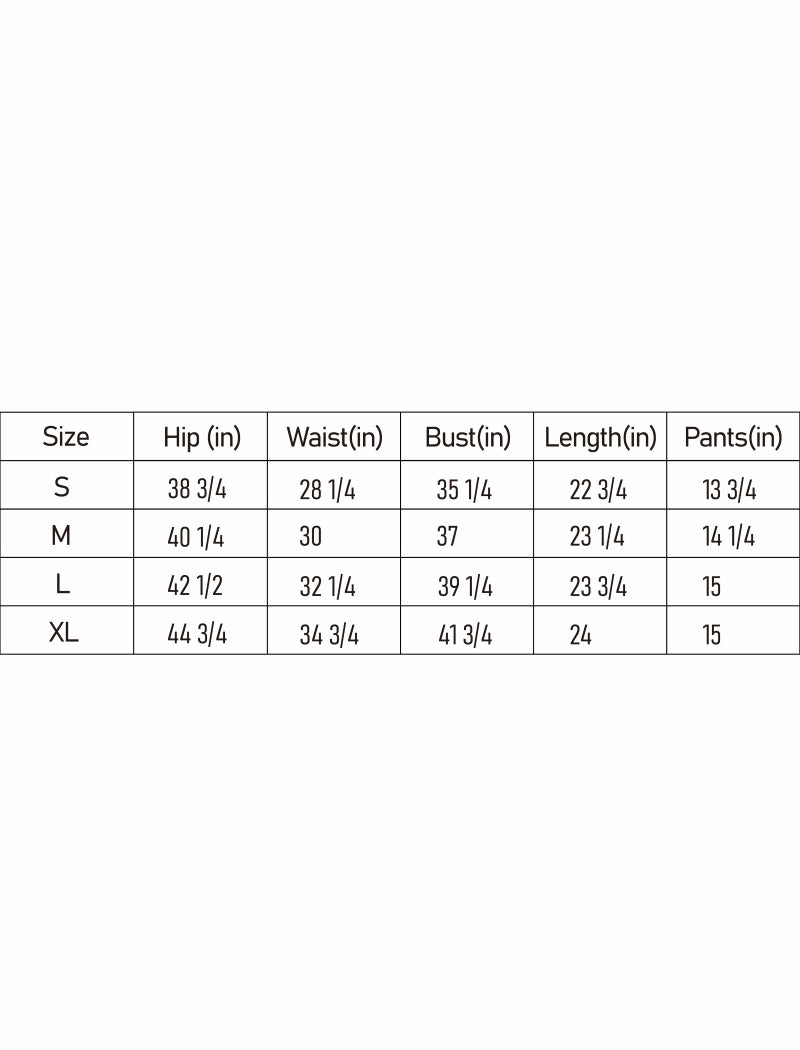Click the Bust(in) column header
Image resolution: width=800 pixels, height=1050 pixels.
coord(467,437)
